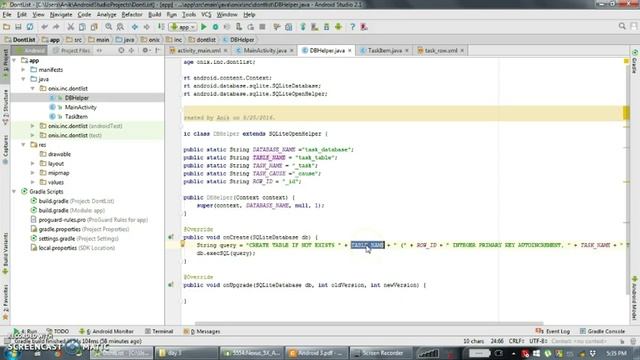Click the Project Structure icon

click(x=289, y=27)
